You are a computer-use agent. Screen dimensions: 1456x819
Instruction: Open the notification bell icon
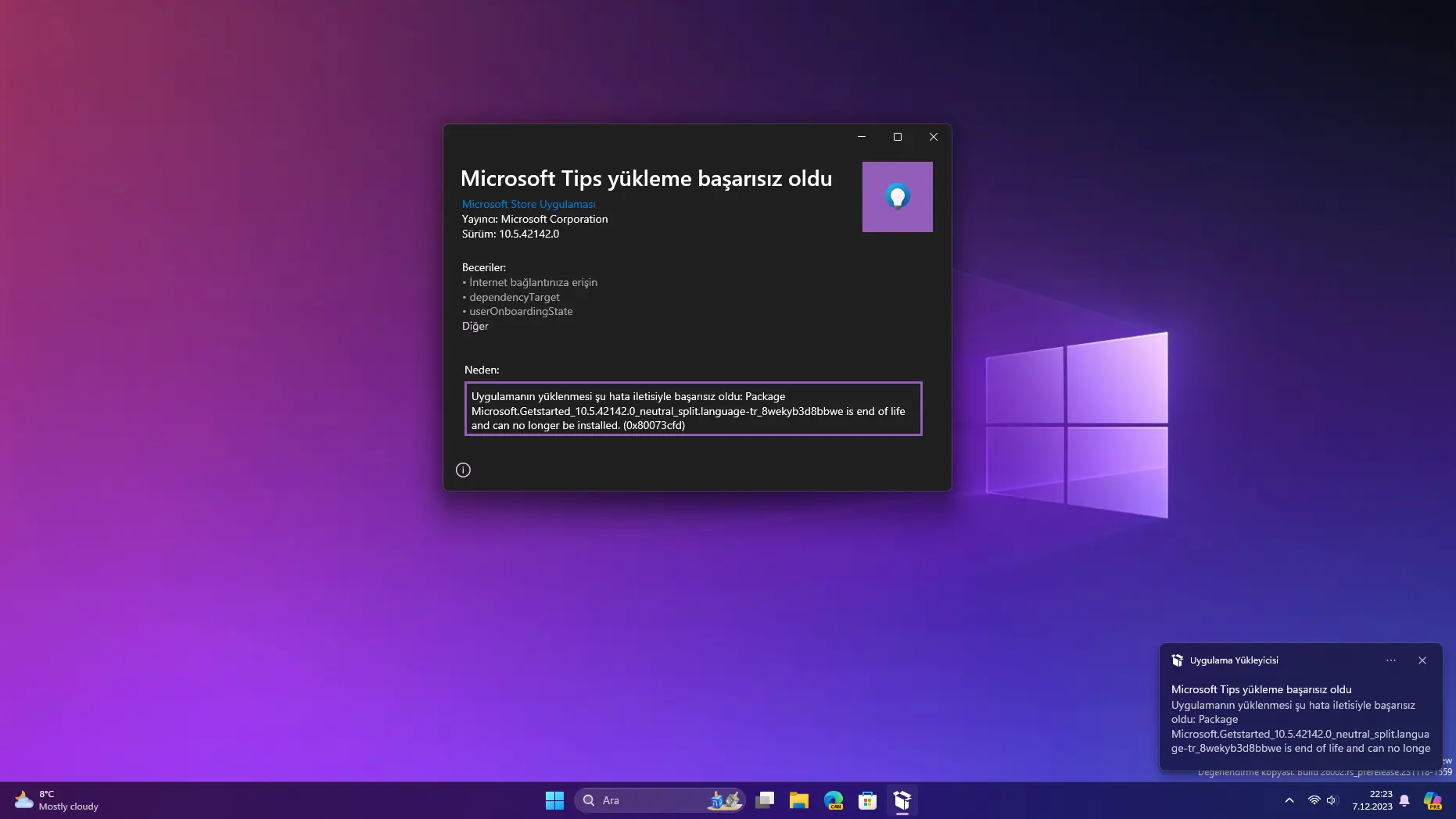1404,800
